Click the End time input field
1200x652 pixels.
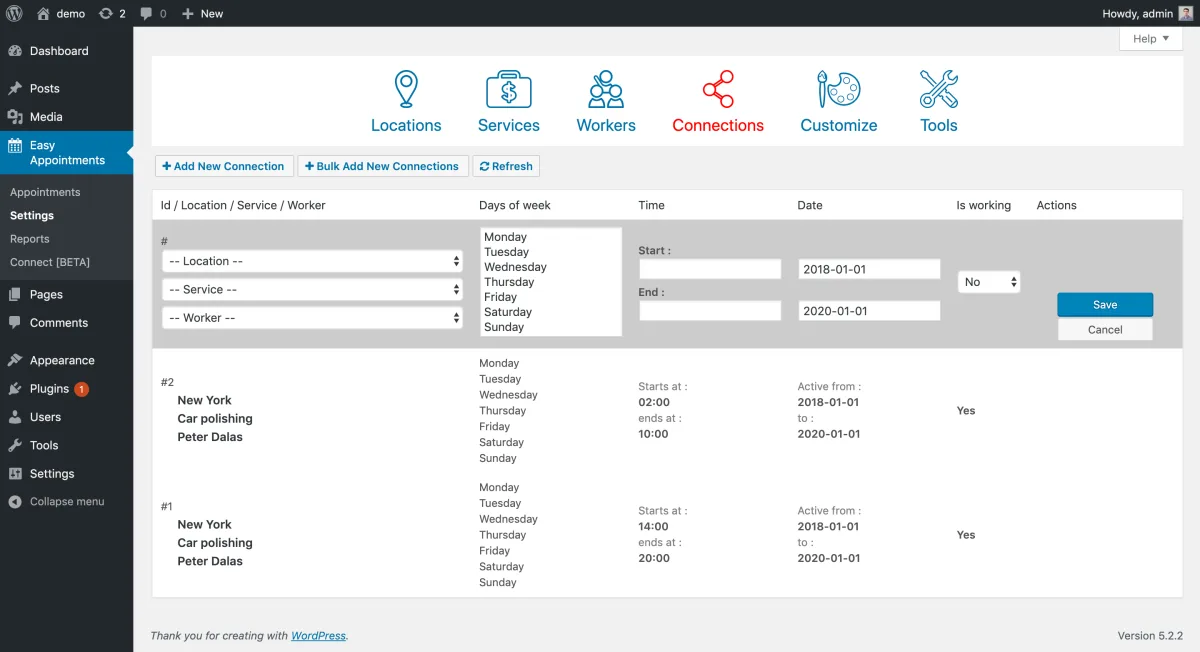click(x=710, y=311)
